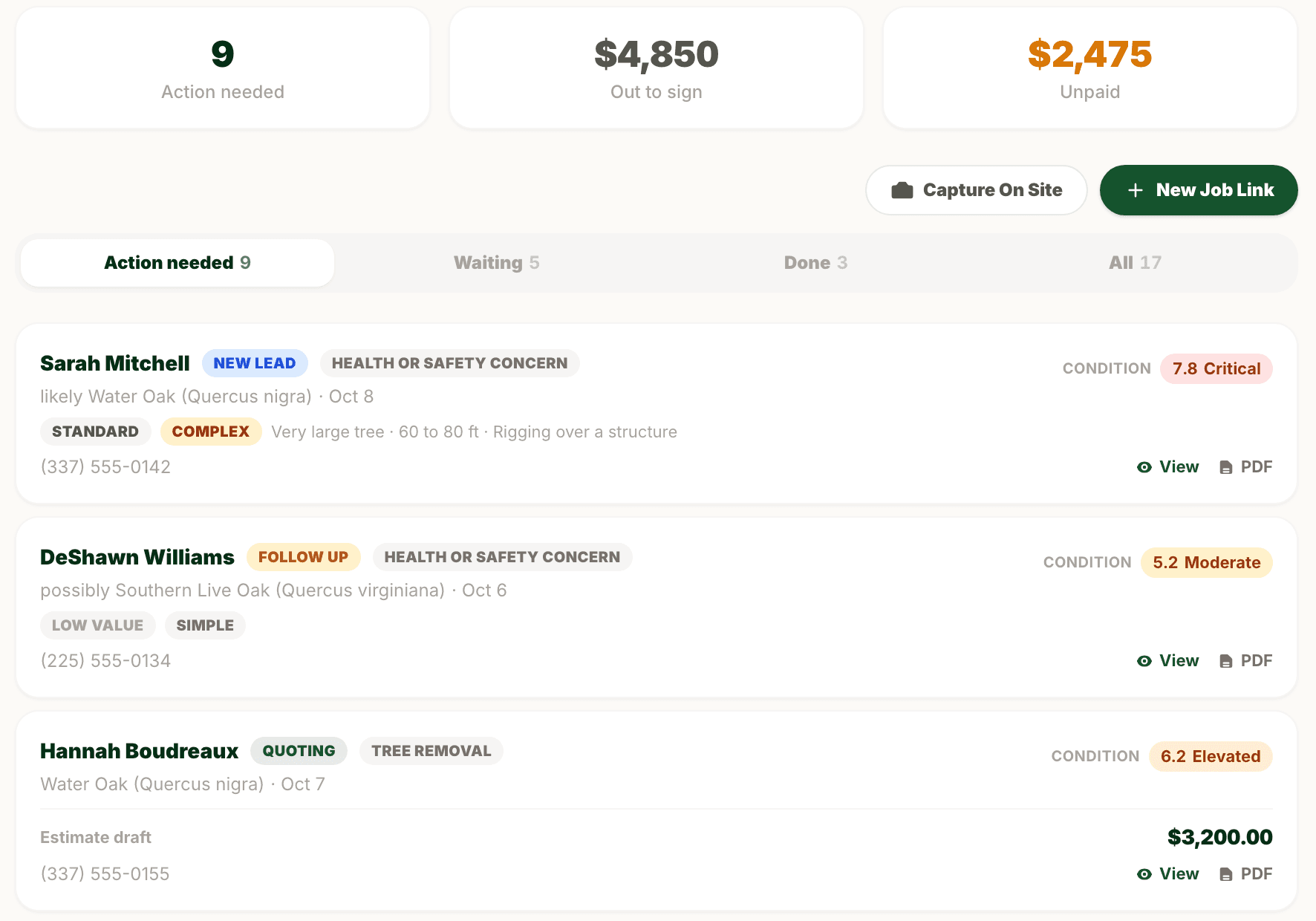Select the Done 3 tab
Image resolution: width=1316 pixels, height=921 pixels.
(x=815, y=263)
